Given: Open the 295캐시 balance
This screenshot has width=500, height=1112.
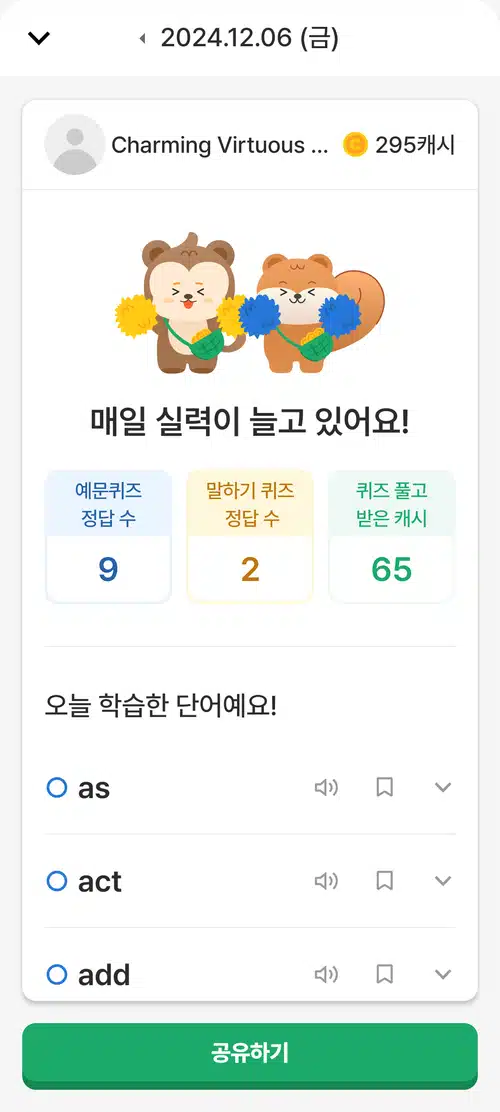Looking at the screenshot, I should point(399,145).
